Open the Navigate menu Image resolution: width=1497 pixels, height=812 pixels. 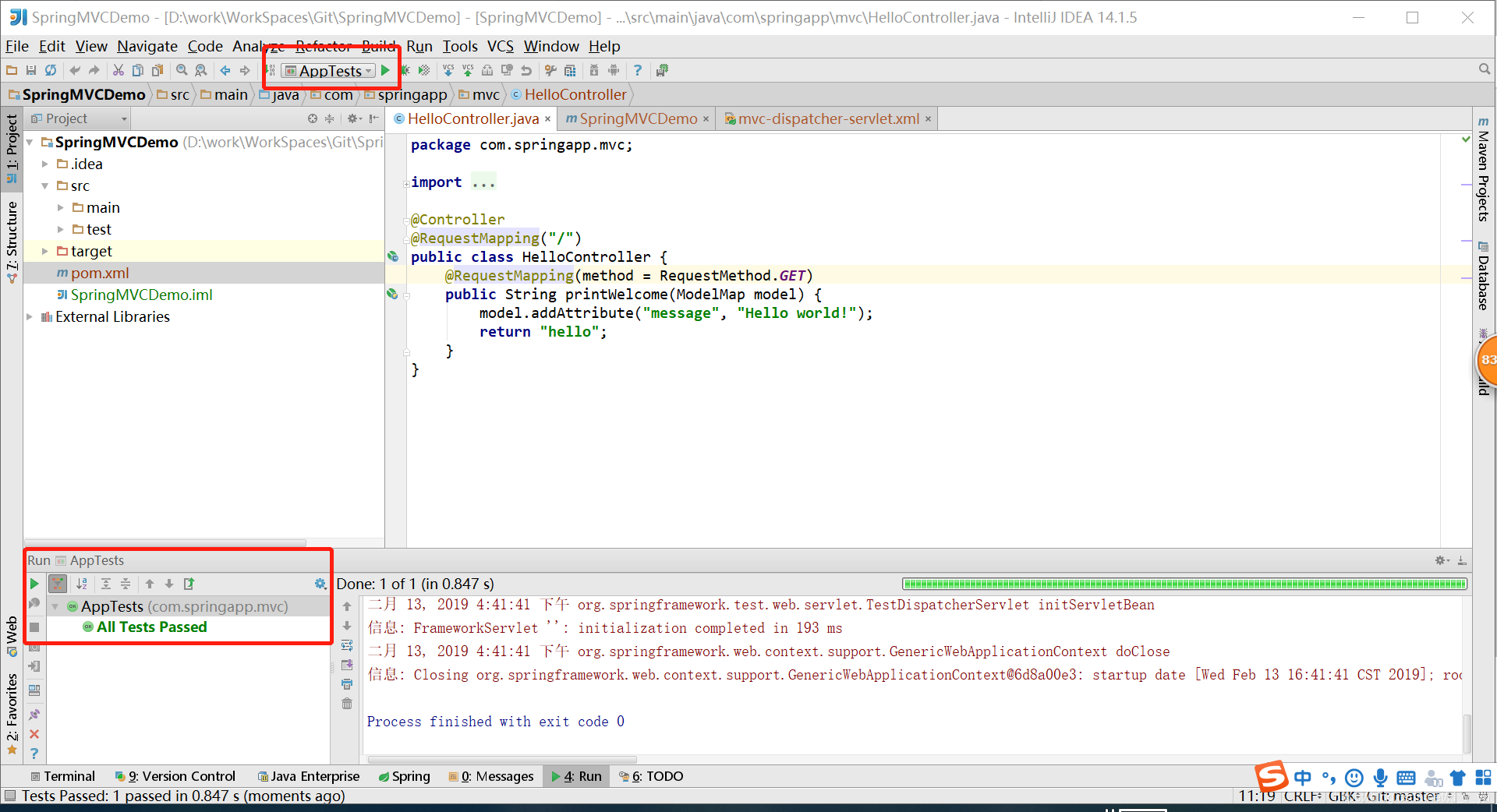point(147,47)
